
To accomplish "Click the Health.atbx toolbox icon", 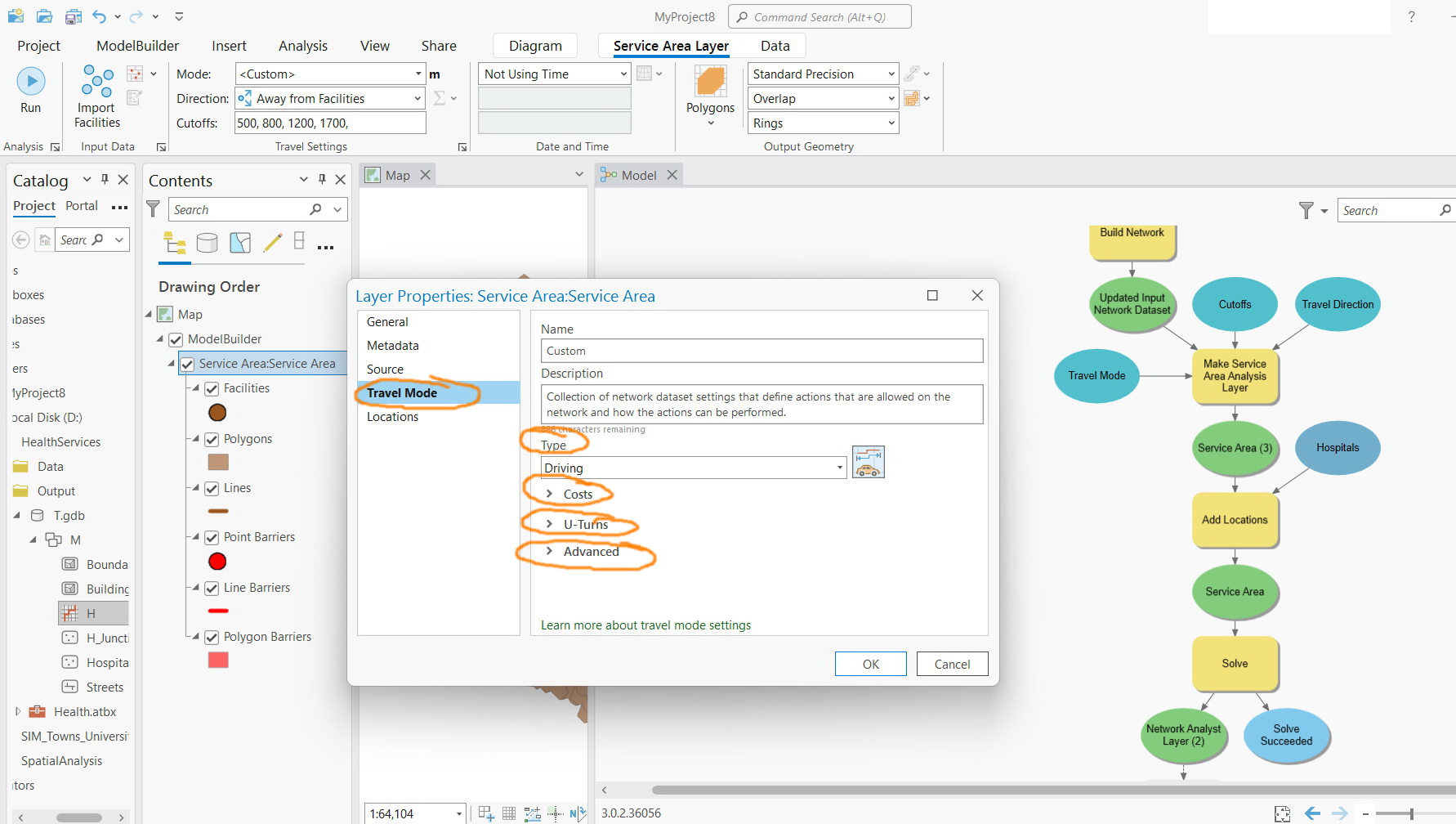I will coord(37,712).
